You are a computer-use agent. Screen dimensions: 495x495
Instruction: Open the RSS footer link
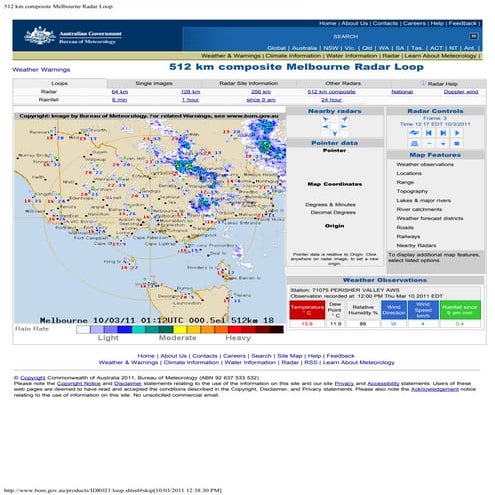tap(311, 362)
